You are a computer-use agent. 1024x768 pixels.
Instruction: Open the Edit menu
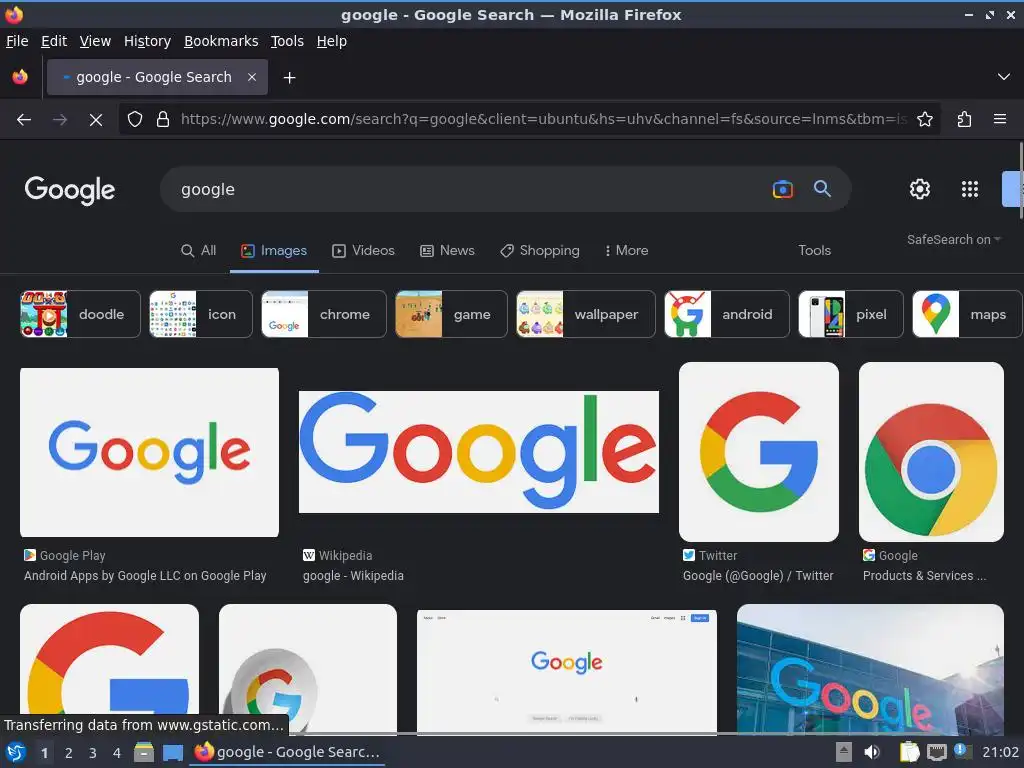pos(54,41)
